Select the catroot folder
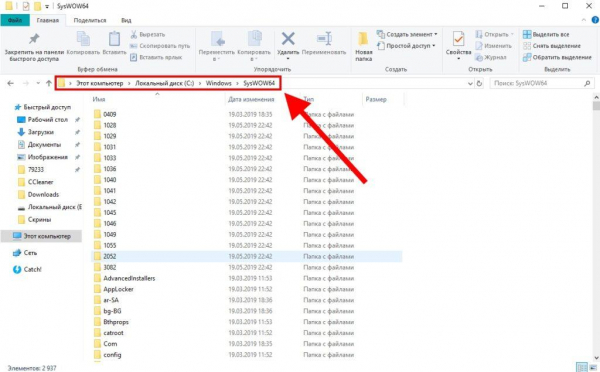Viewport: 600px width, 372px height. coord(108,333)
